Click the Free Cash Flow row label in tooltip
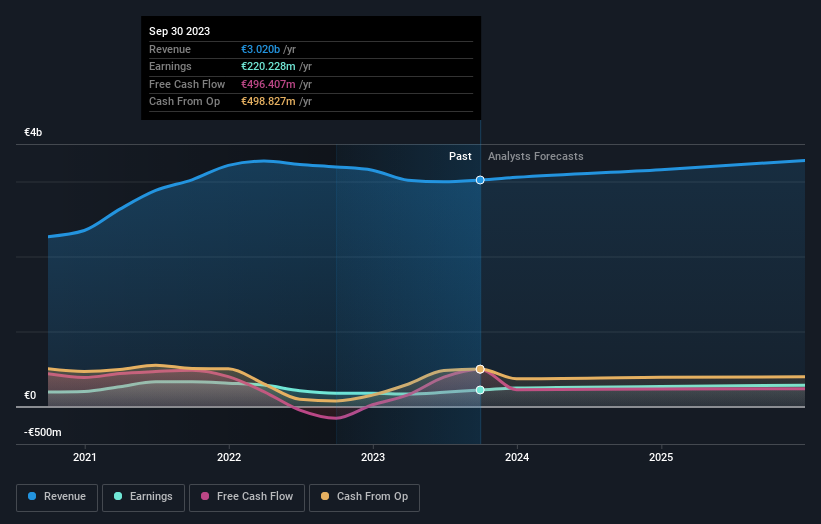The height and width of the screenshot is (524, 821). click(187, 84)
